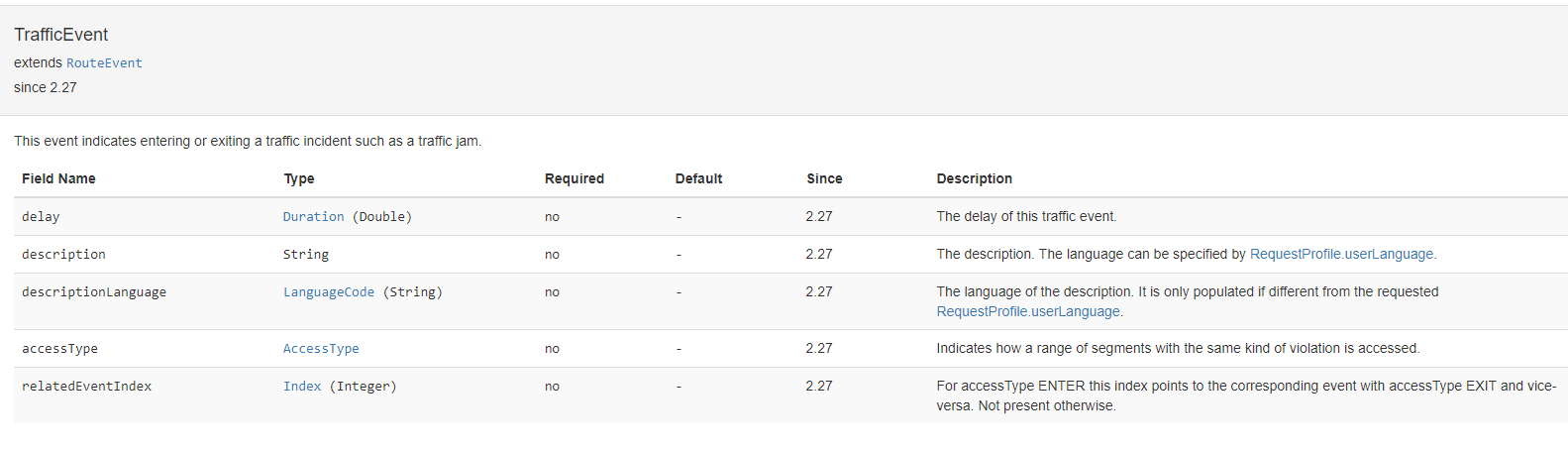Open the LanguageCode type link
This screenshot has height=452, width=1568.
(328, 292)
